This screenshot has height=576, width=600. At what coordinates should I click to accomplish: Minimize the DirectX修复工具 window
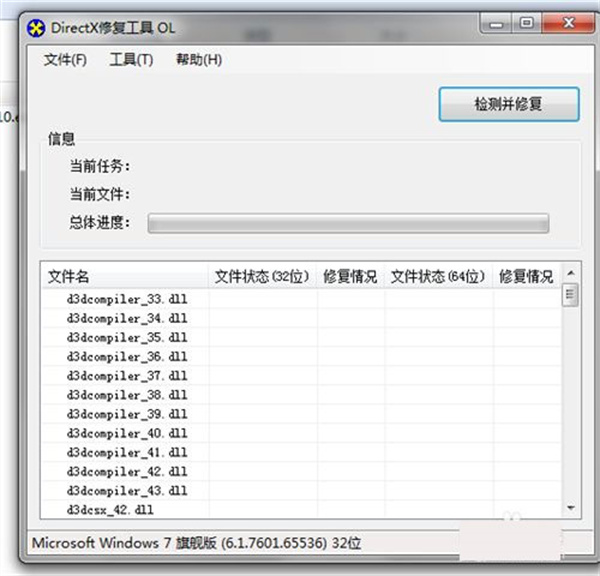(x=496, y=24)
